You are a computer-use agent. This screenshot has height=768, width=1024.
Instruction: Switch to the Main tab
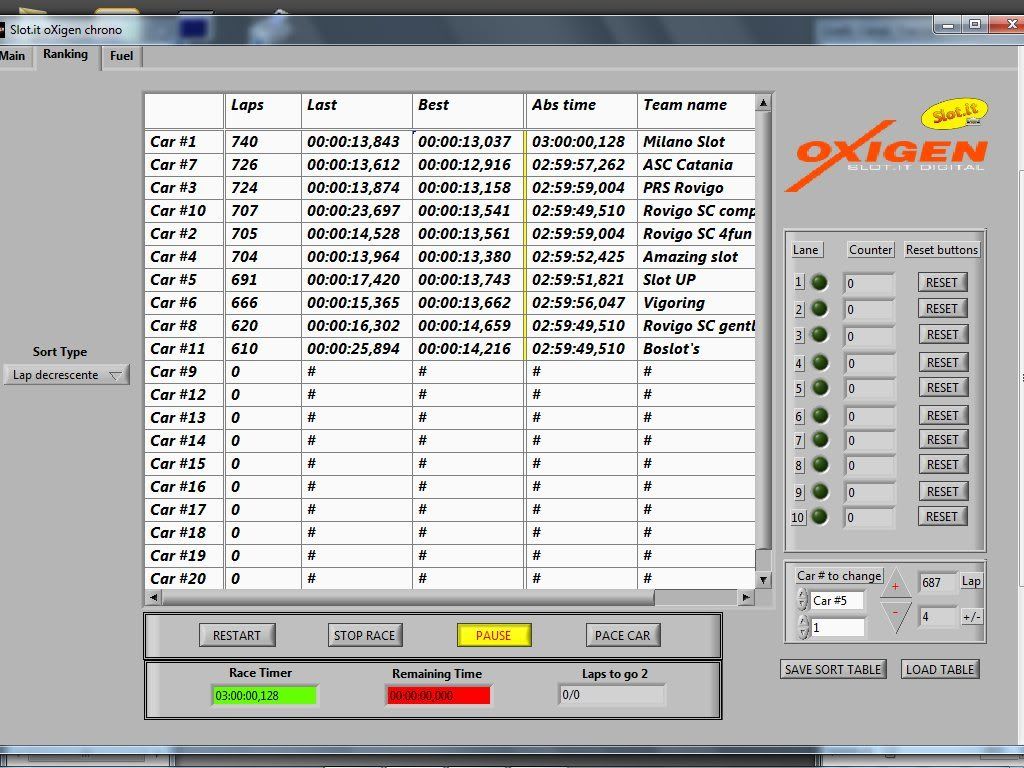click(12, 56)
